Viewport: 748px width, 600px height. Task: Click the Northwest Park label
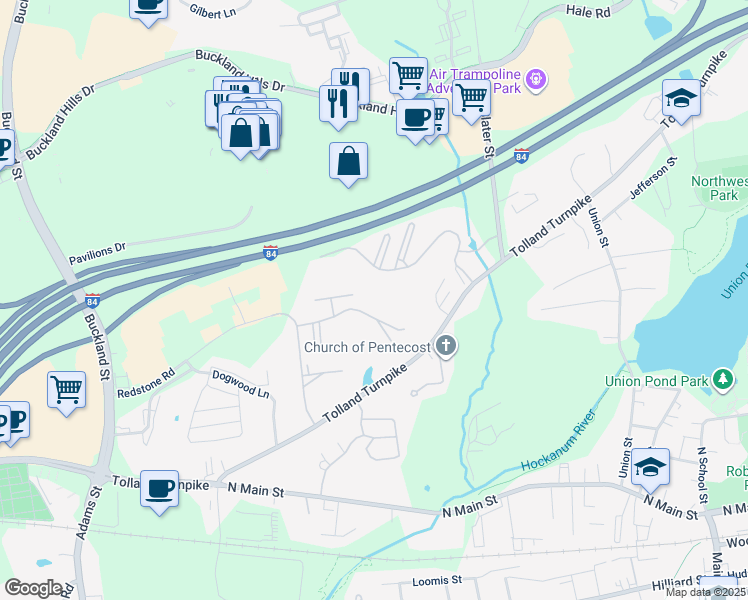[x=719, y=188]
